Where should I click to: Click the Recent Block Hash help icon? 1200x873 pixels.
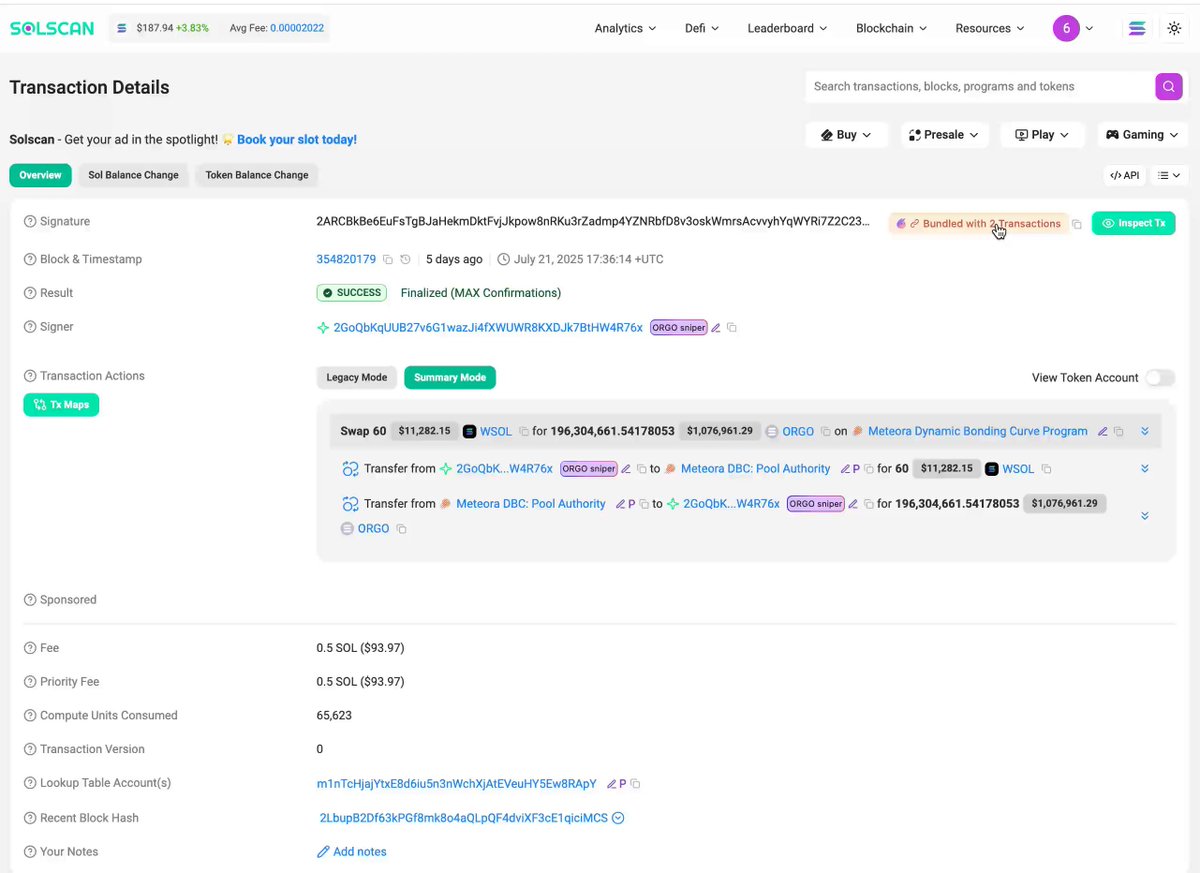pyautogui.click(x=30, y=818)
